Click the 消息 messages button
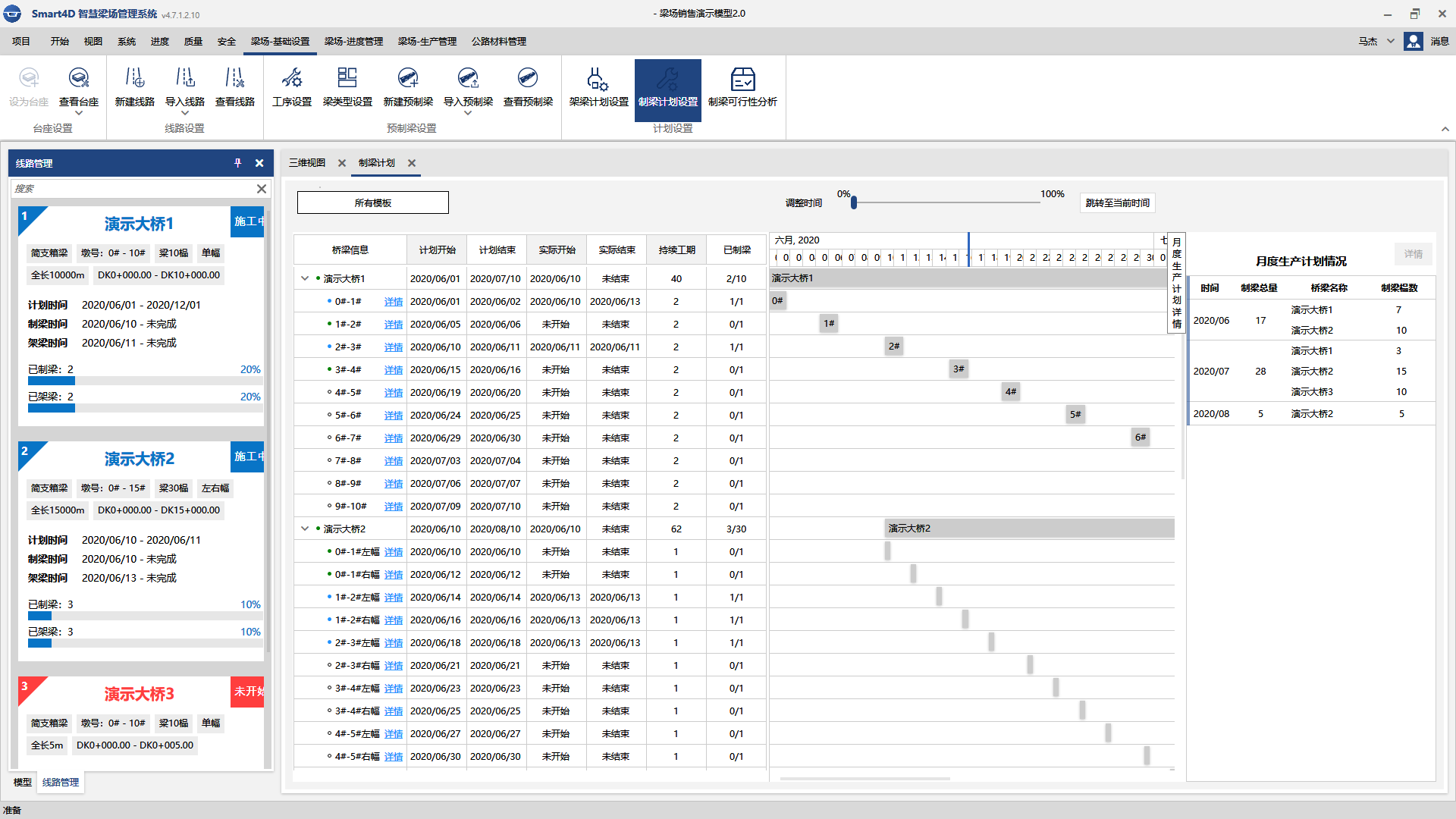Screen dimensions: 1456x819 point(1439,42)
